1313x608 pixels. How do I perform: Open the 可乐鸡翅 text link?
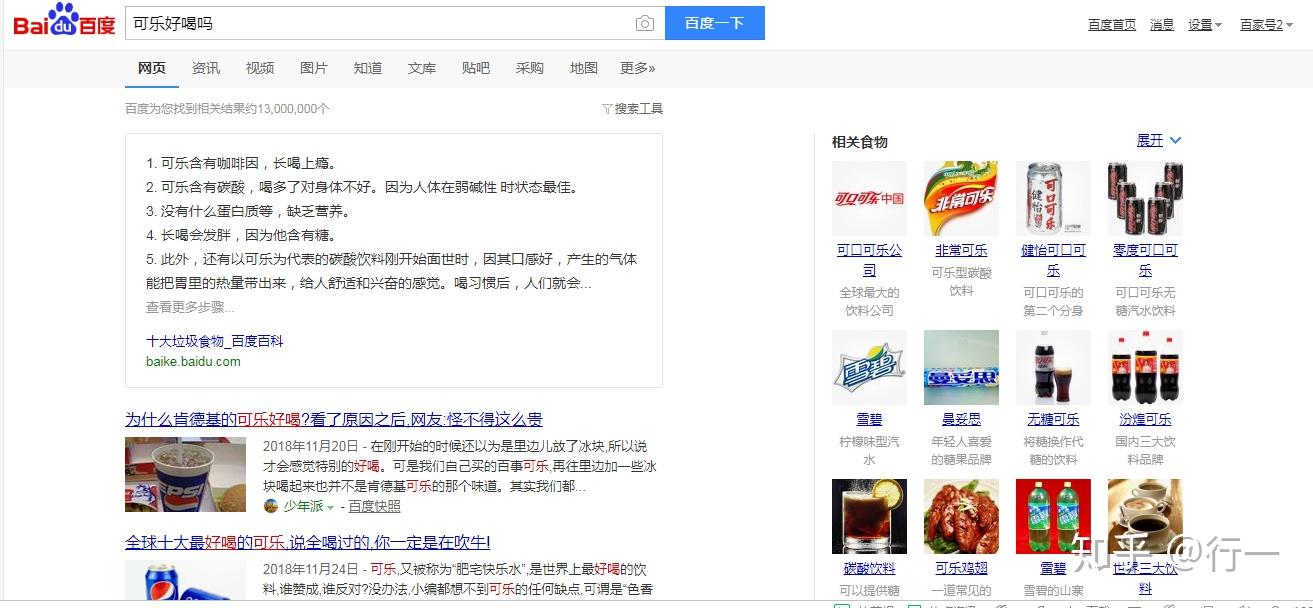pyautogui.click(x=961, y=568)
